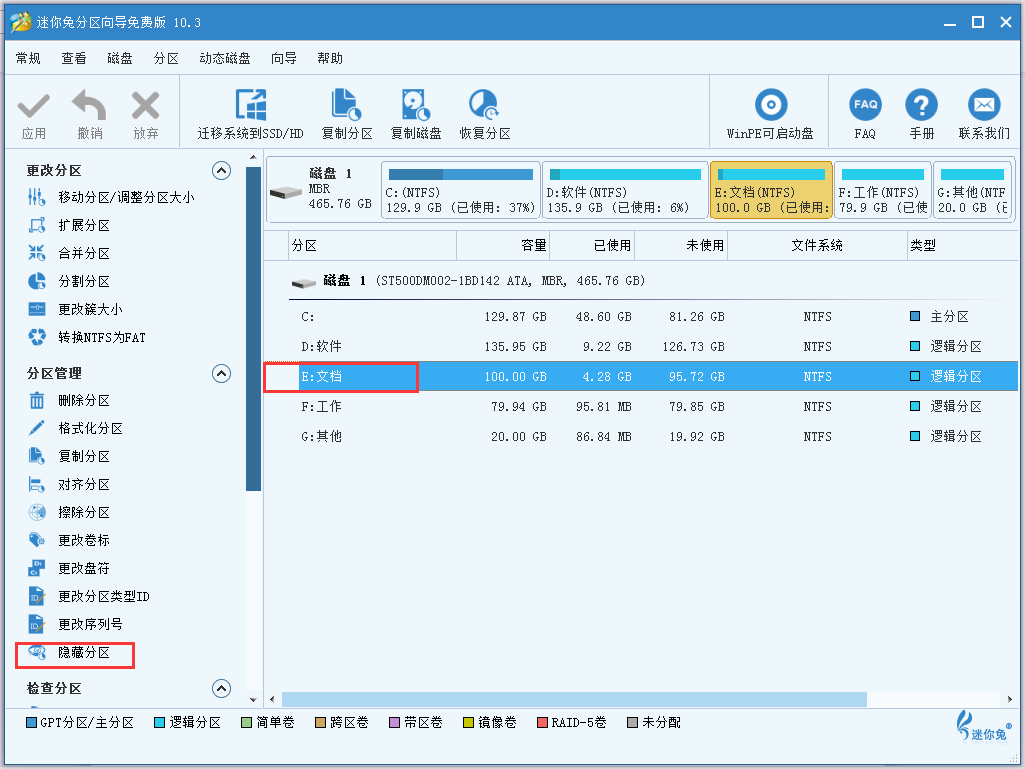Image resolution: width=1025 pixels, height=769 pixels.
Task: Select Change Cluster Size (更改簇大小)
Action: tap(75, 309)
